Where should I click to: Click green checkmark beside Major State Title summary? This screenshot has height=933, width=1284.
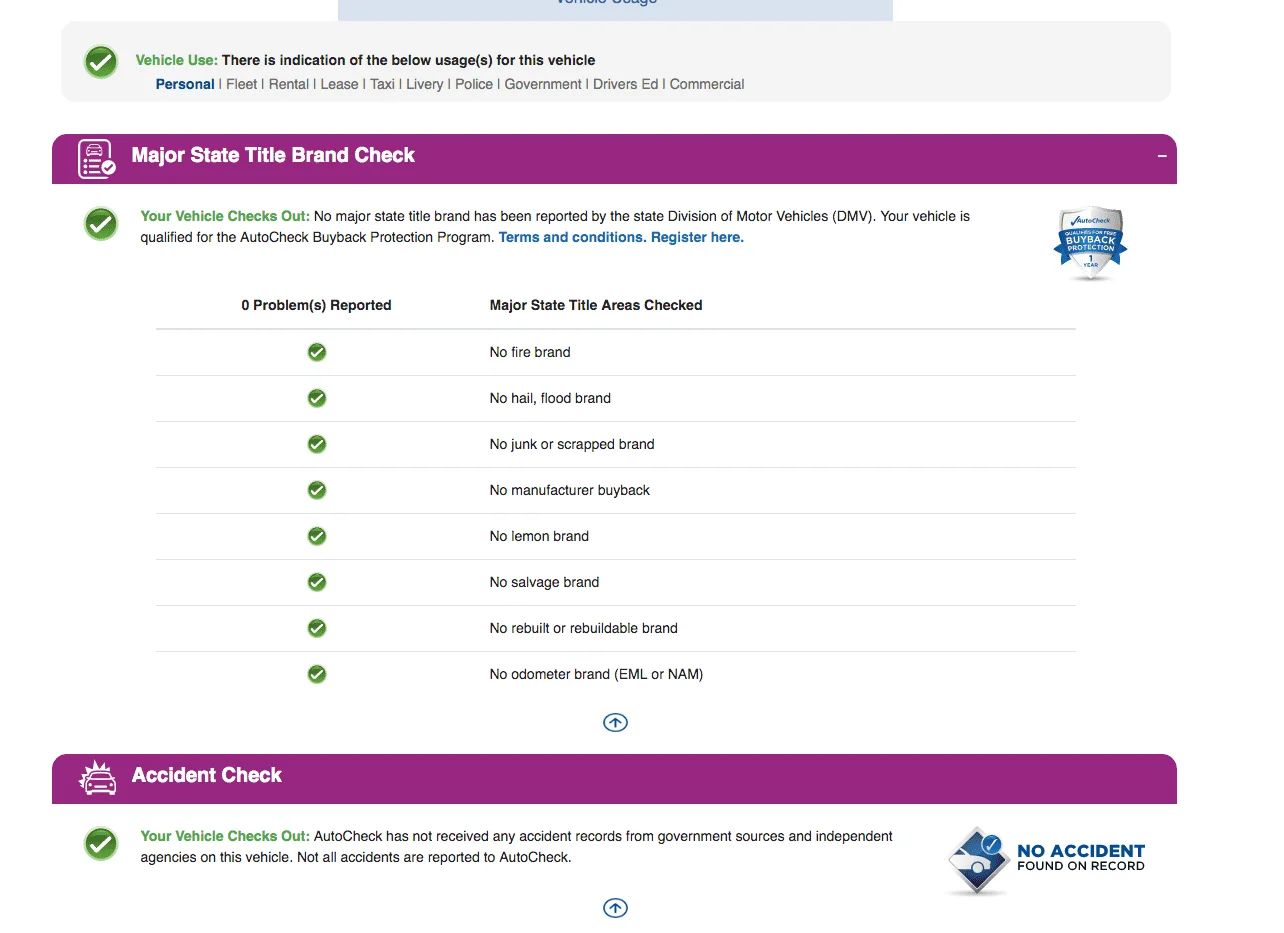pos(101,224)
